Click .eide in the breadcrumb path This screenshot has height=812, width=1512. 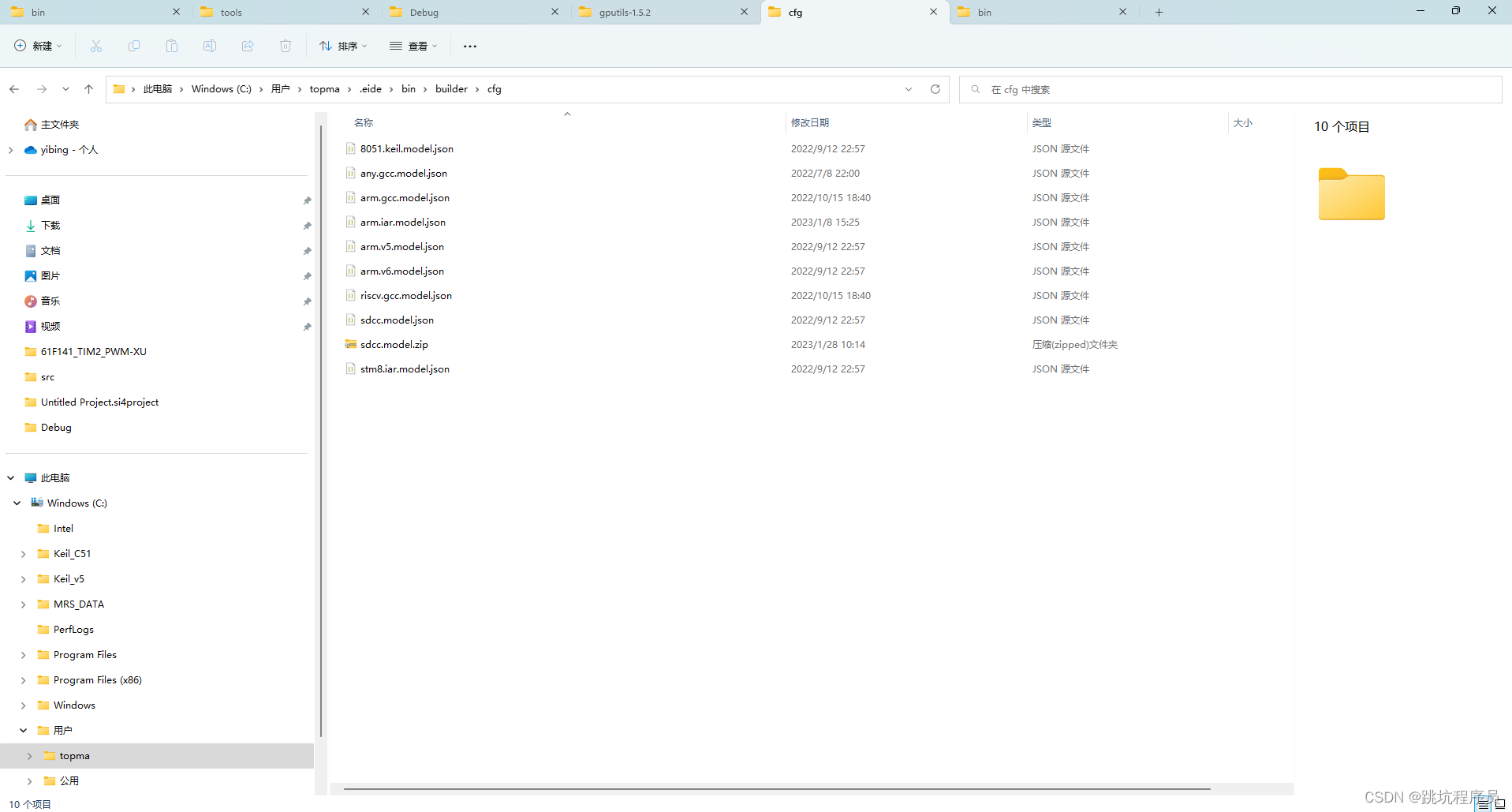pyautogui.click(x=371, y=89)
